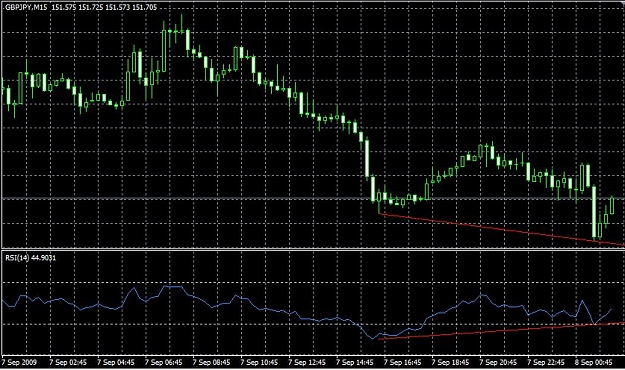Viewport: 625px width, 370px height.
Task: Select the RSI(14) 44.9031 indicator label
Action: (31, 258)
